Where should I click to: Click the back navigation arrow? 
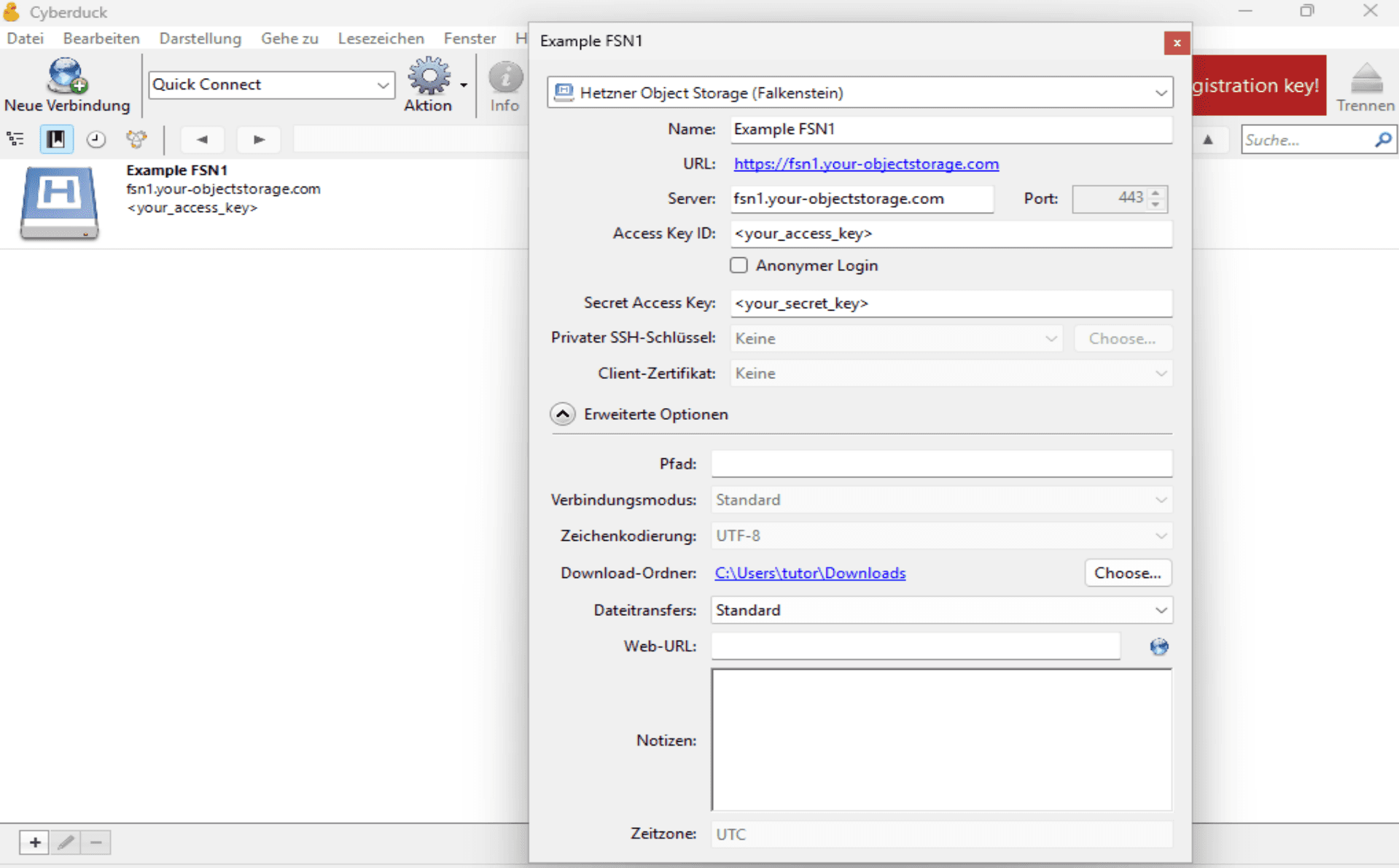(202, 139)
